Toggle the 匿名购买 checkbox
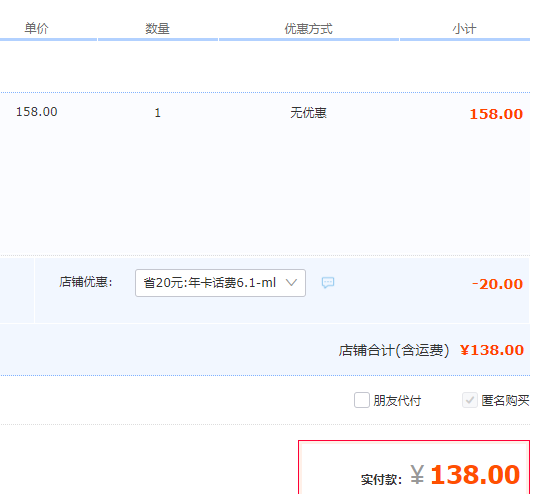The height and width of the screenshot is (494, 536). 470,400
